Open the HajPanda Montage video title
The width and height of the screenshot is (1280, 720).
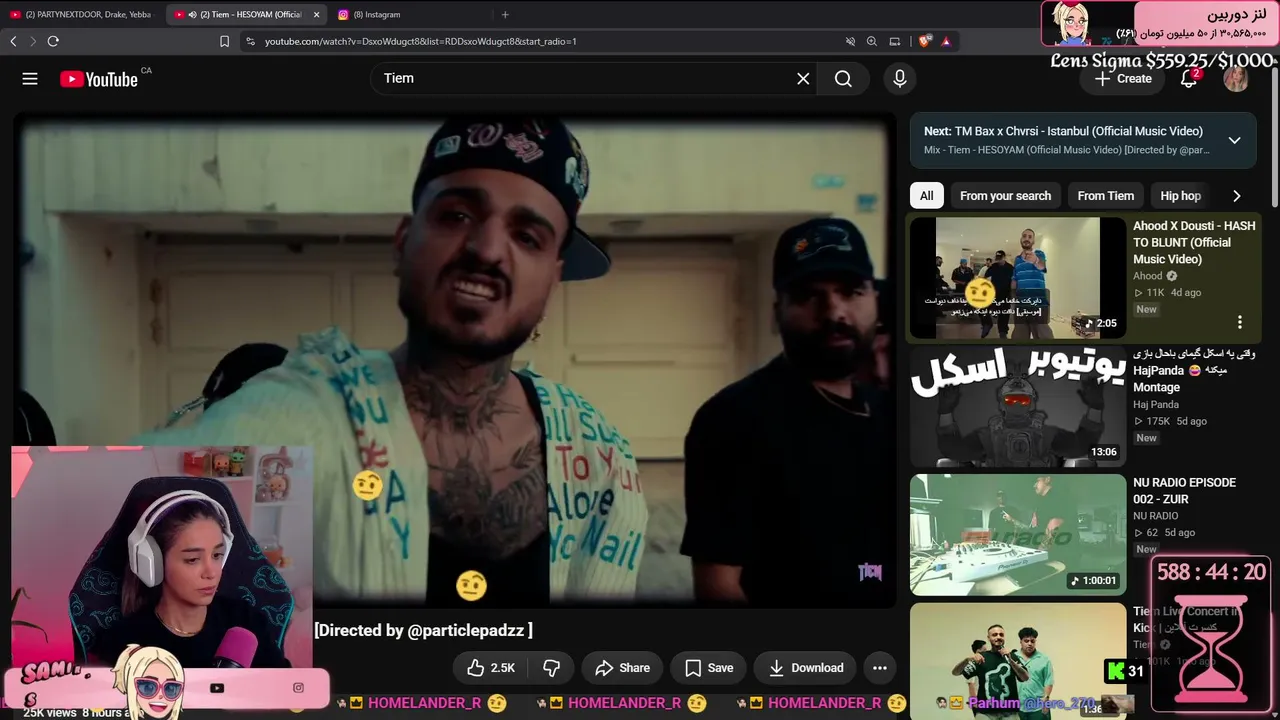click(x=1194, y=370)
